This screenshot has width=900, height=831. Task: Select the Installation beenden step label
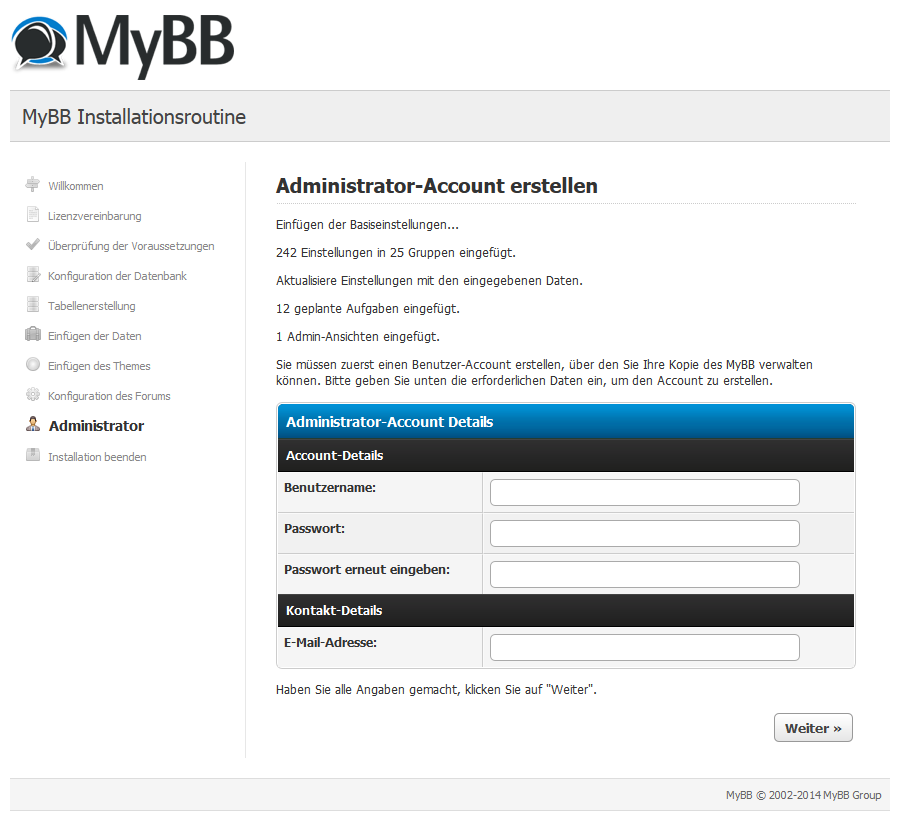[x=97, y=457]
